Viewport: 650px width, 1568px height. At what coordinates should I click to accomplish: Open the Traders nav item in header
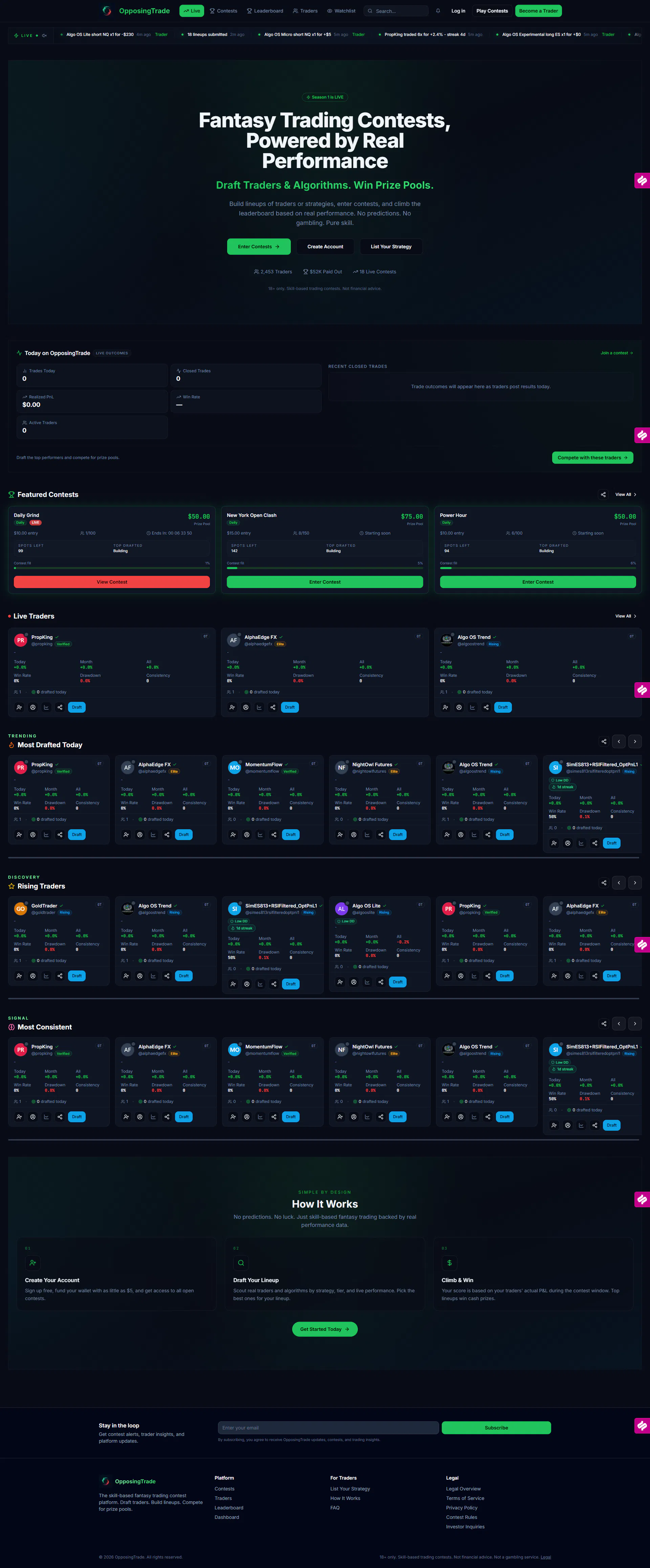[x=305, y=11]
